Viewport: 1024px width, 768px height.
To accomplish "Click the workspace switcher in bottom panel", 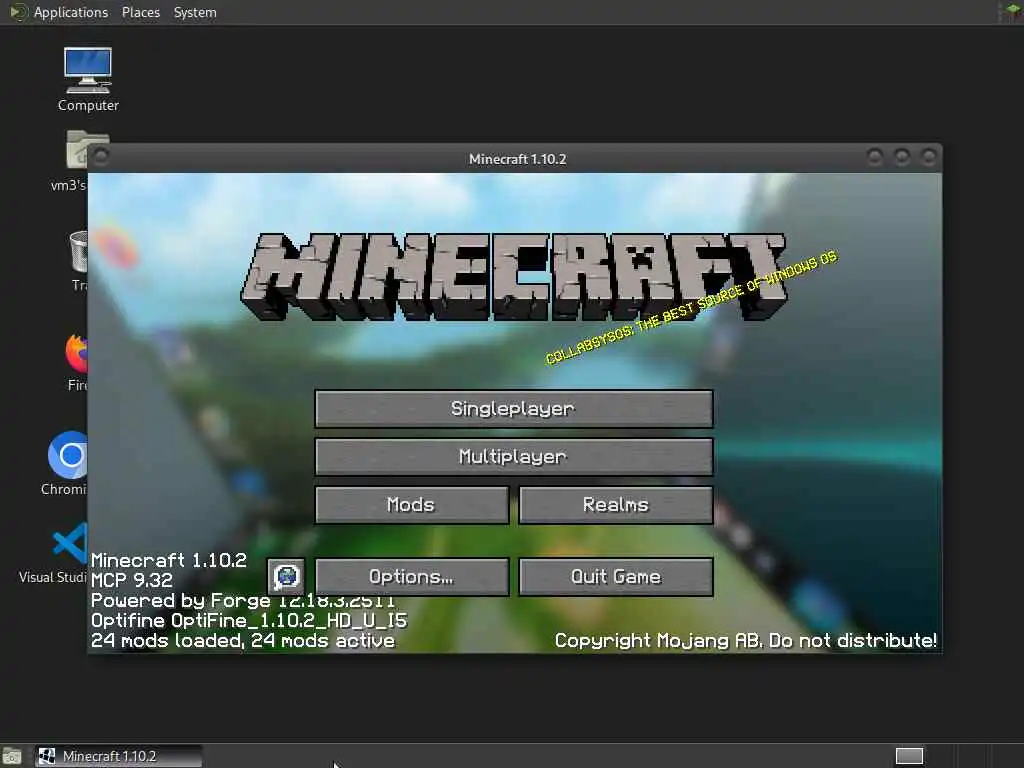I will pos(909,756).
